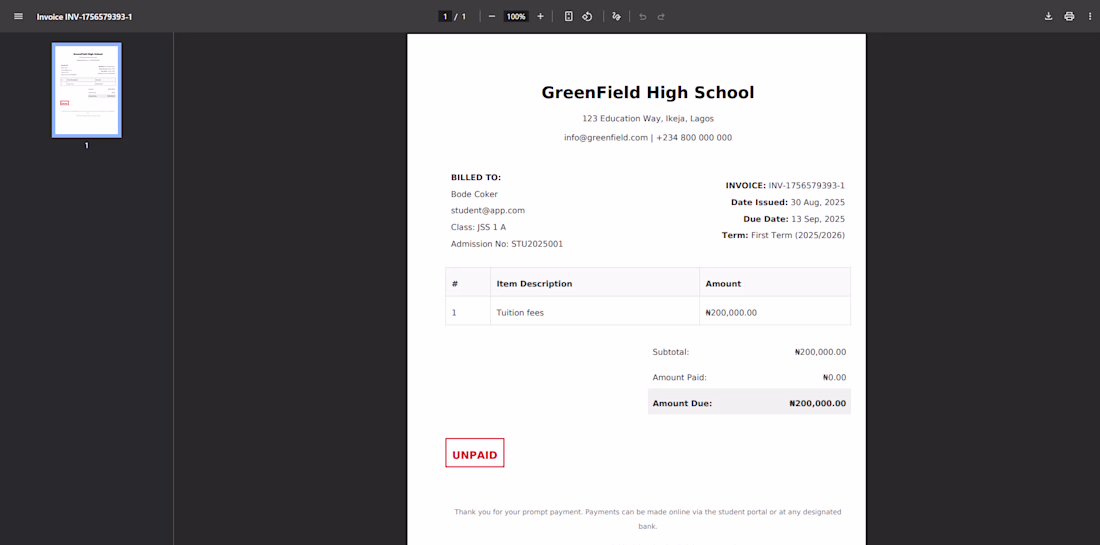Click the info@greenfield.com contact line
The image size is (1100, 545).
click(648, 137)
